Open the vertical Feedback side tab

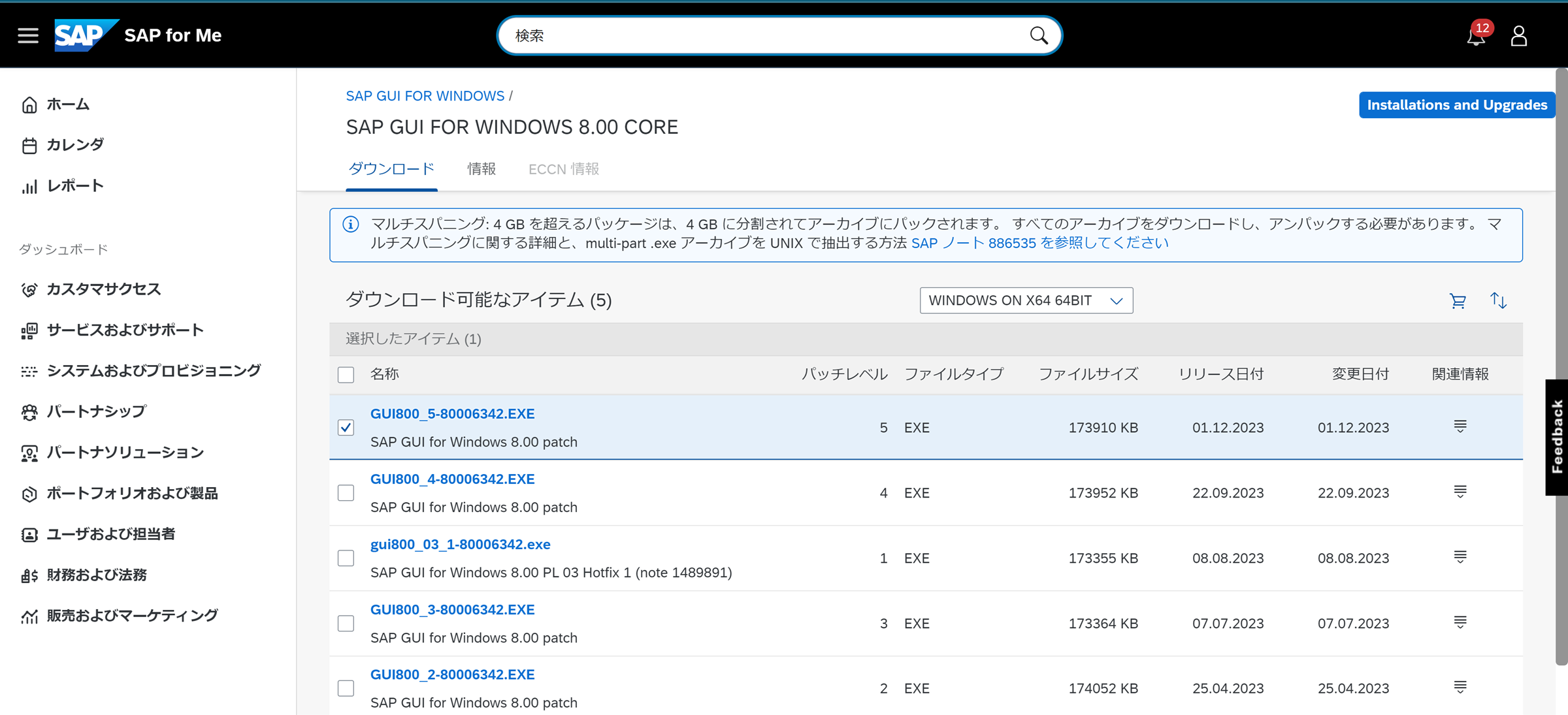(1557, 437)
